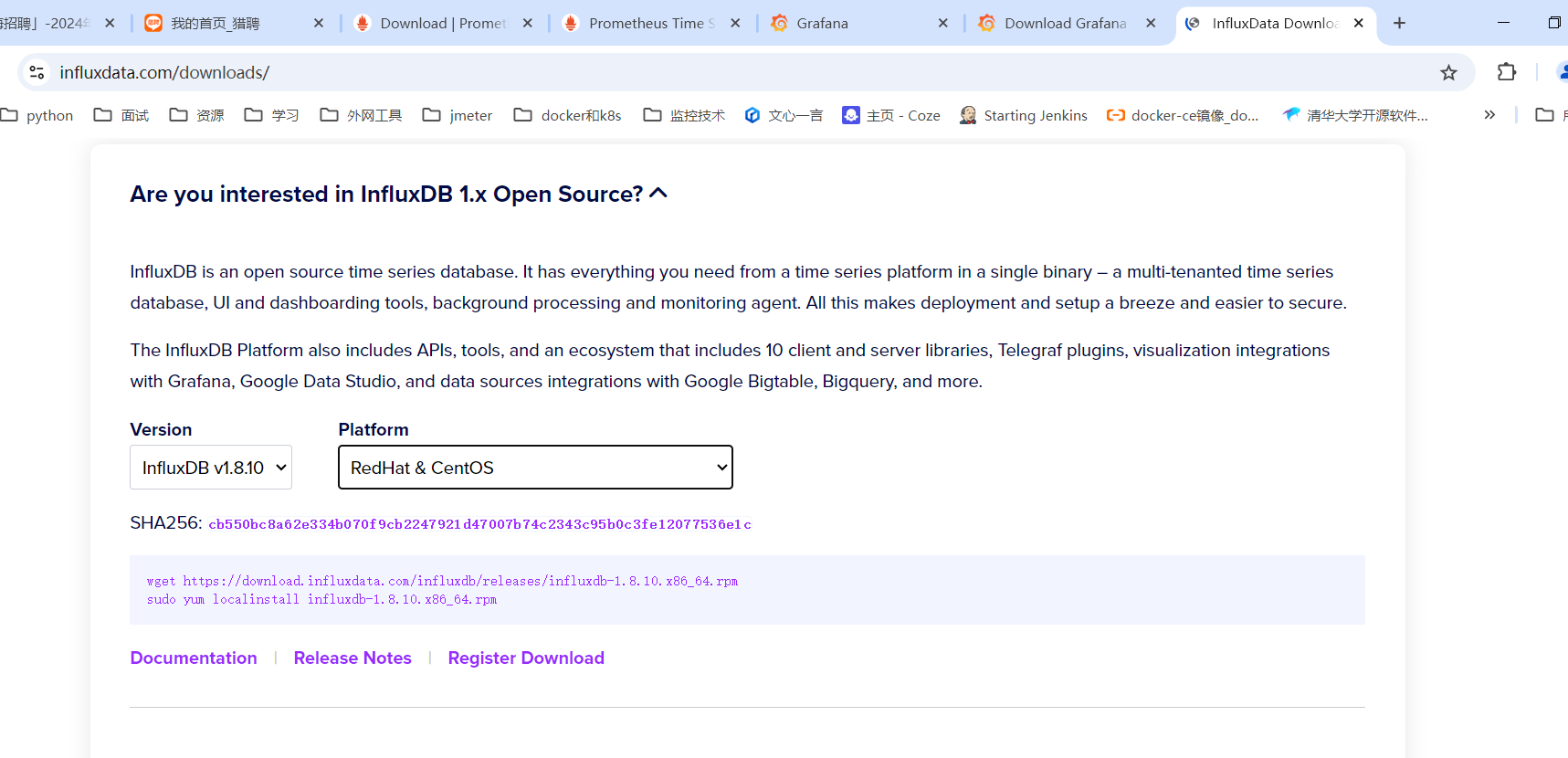Collapse the InfluxDB 1.x Open Source section chevron

point(658,193)
